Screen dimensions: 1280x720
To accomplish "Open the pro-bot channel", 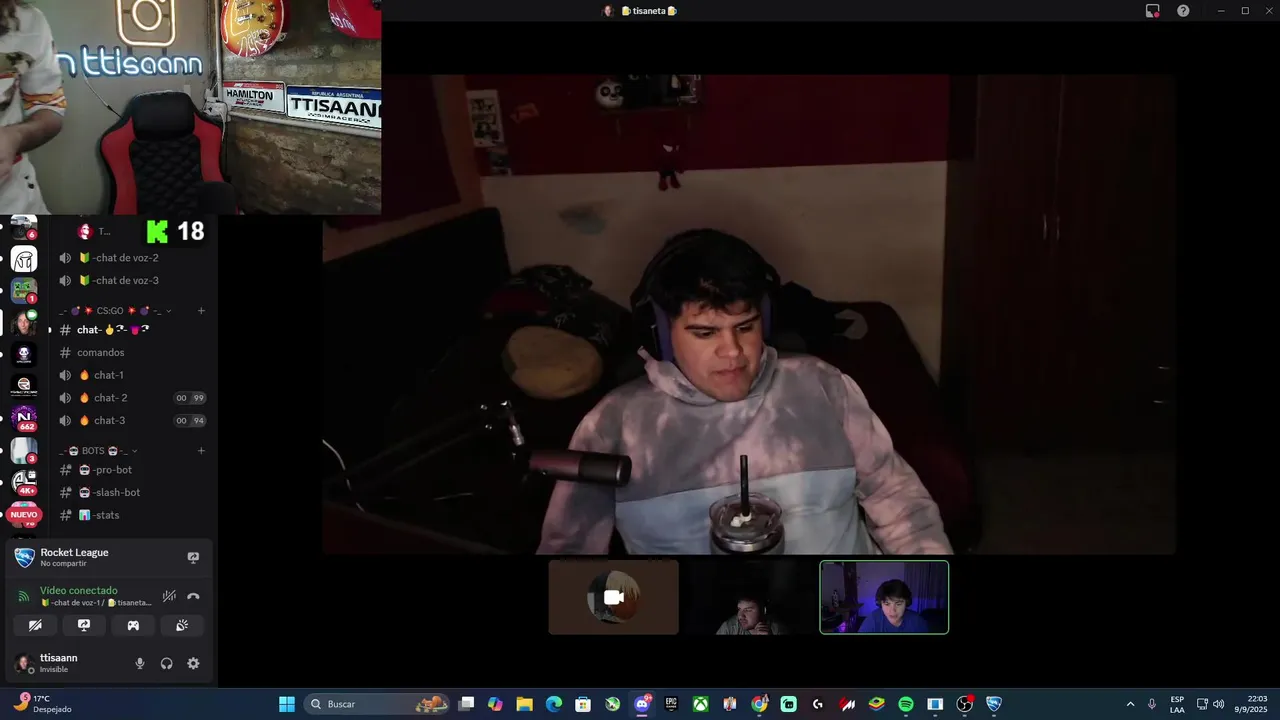I will pyautogui.click(x=131, y=470).
